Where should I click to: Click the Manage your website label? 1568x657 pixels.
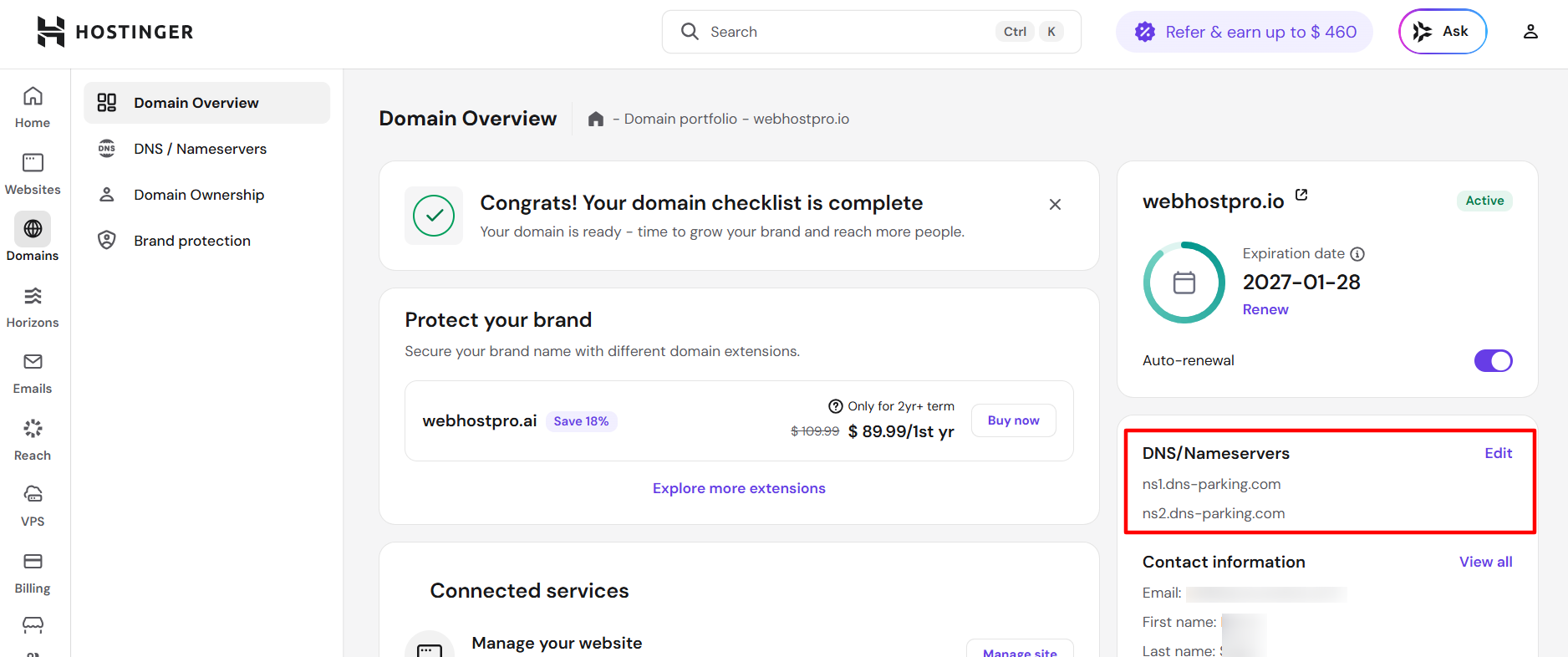557,643
